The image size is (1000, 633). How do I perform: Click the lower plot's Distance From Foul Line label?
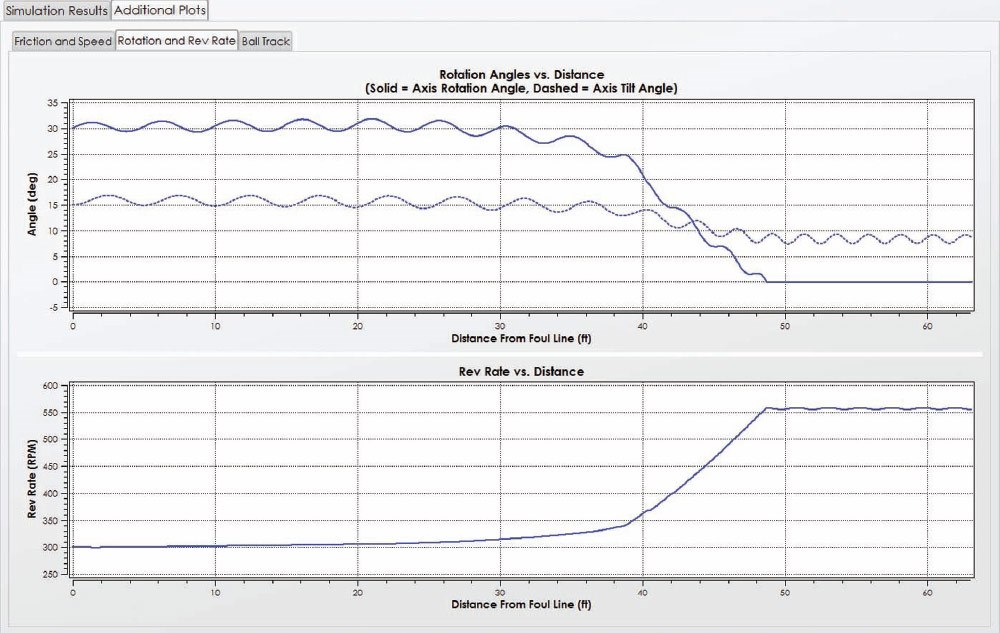click(521, 605)
